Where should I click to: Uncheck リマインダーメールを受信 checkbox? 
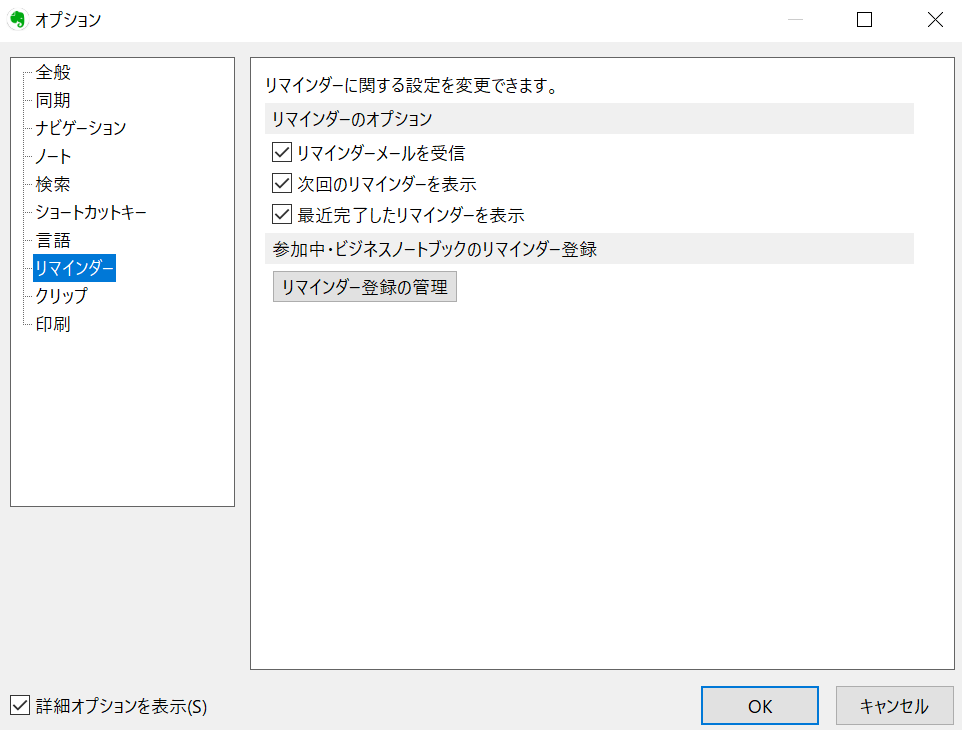pos(281,153)
